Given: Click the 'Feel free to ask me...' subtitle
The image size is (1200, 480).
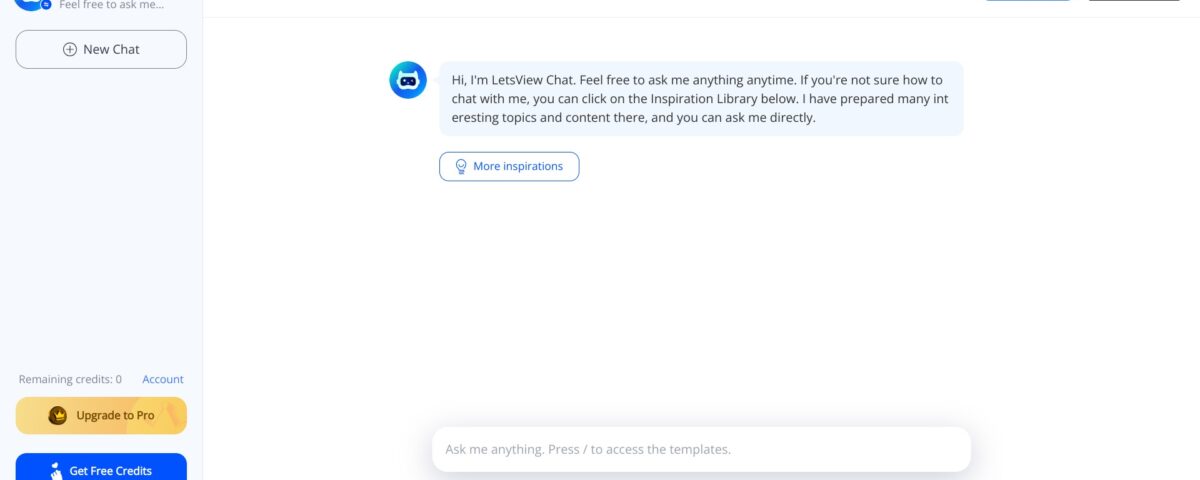Looking at the screenshot, I should pos(111,5).
